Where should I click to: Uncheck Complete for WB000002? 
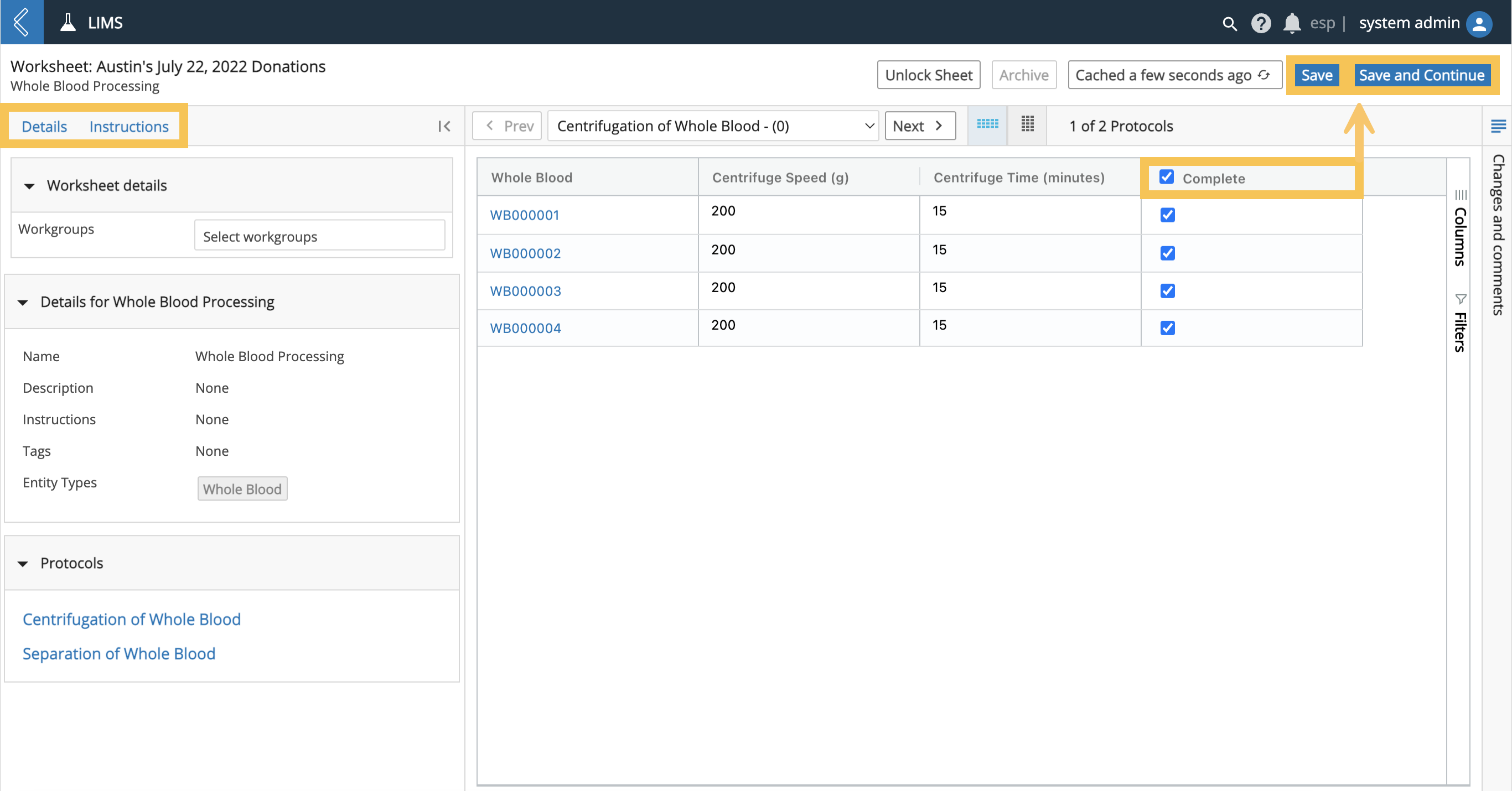[1167, 253]
